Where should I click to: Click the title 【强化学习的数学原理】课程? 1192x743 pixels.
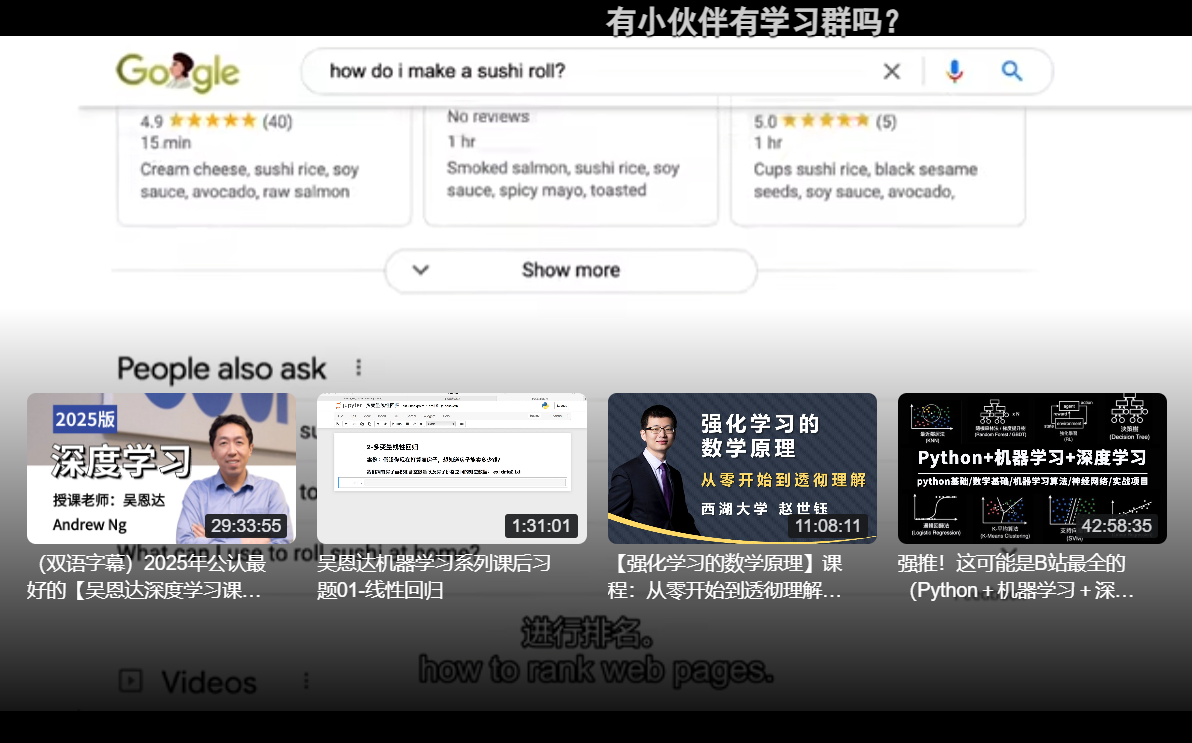[x=725, y=576]
